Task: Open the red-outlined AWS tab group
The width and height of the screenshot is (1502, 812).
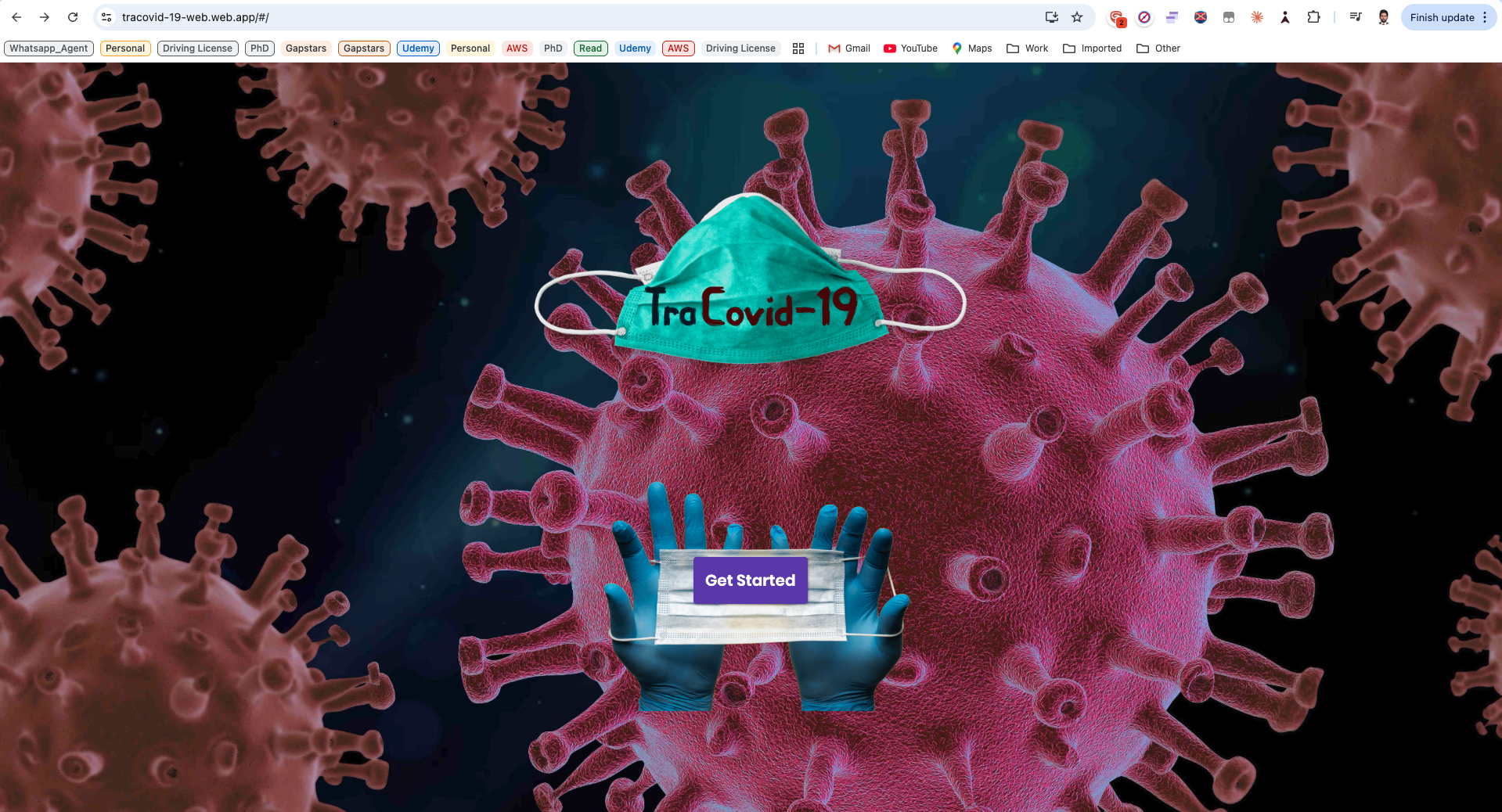Action: (x=679, y=49)
